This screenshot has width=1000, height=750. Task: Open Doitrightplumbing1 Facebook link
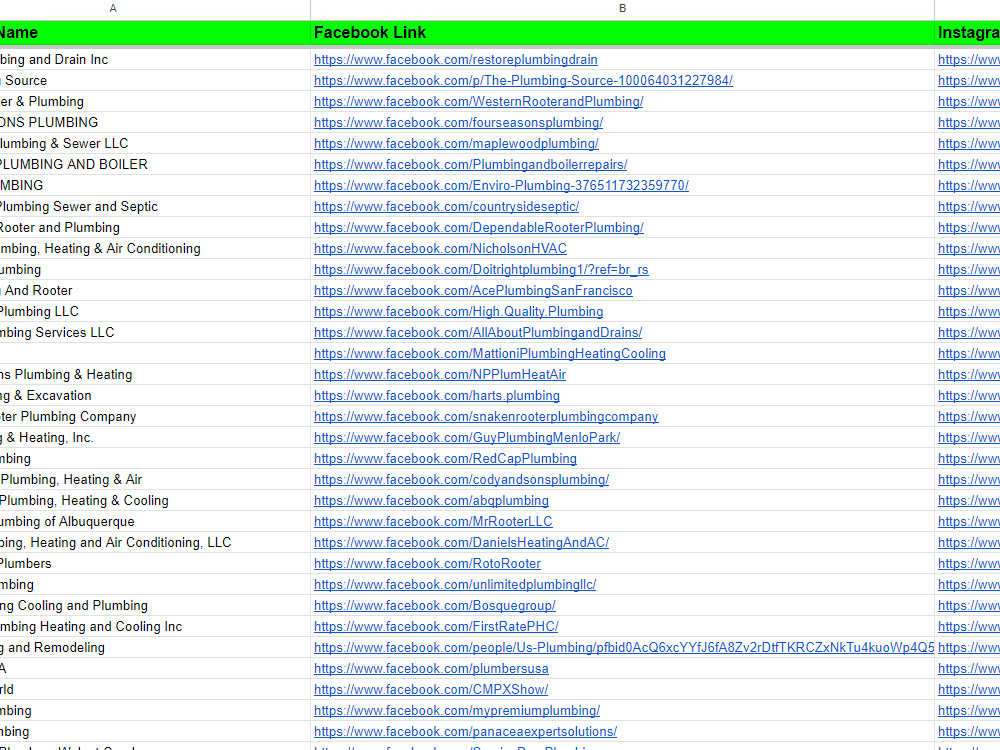(481, 270)
